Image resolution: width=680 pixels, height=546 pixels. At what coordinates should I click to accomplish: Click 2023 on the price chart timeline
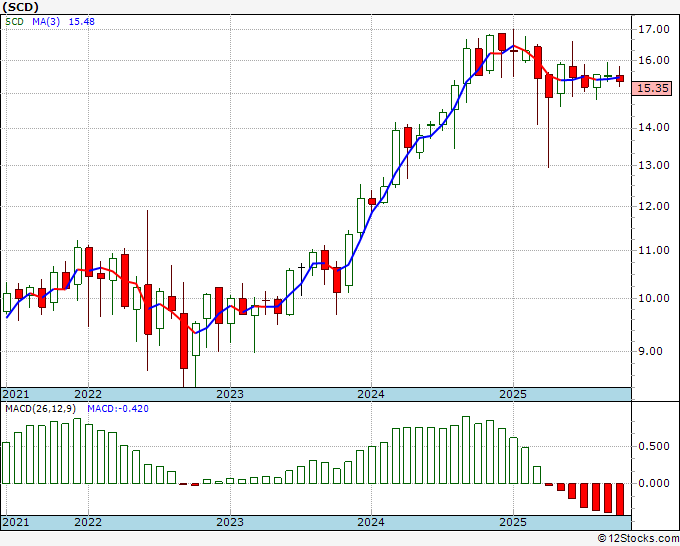point(230,394)
